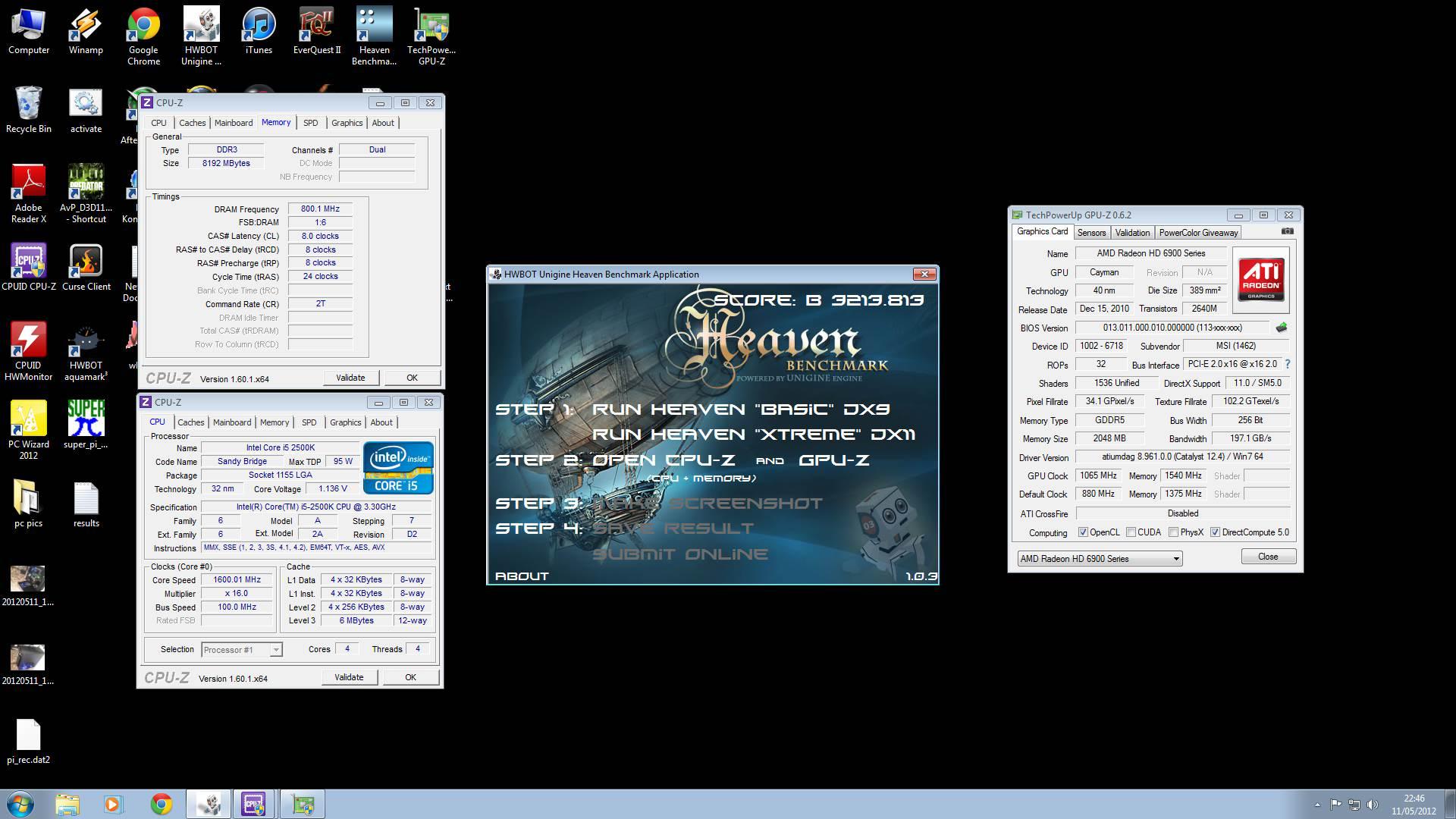Open EverQuest II desktop shortcut
The height and width of the screenshot is (819, 1456).
coord(317,32)
